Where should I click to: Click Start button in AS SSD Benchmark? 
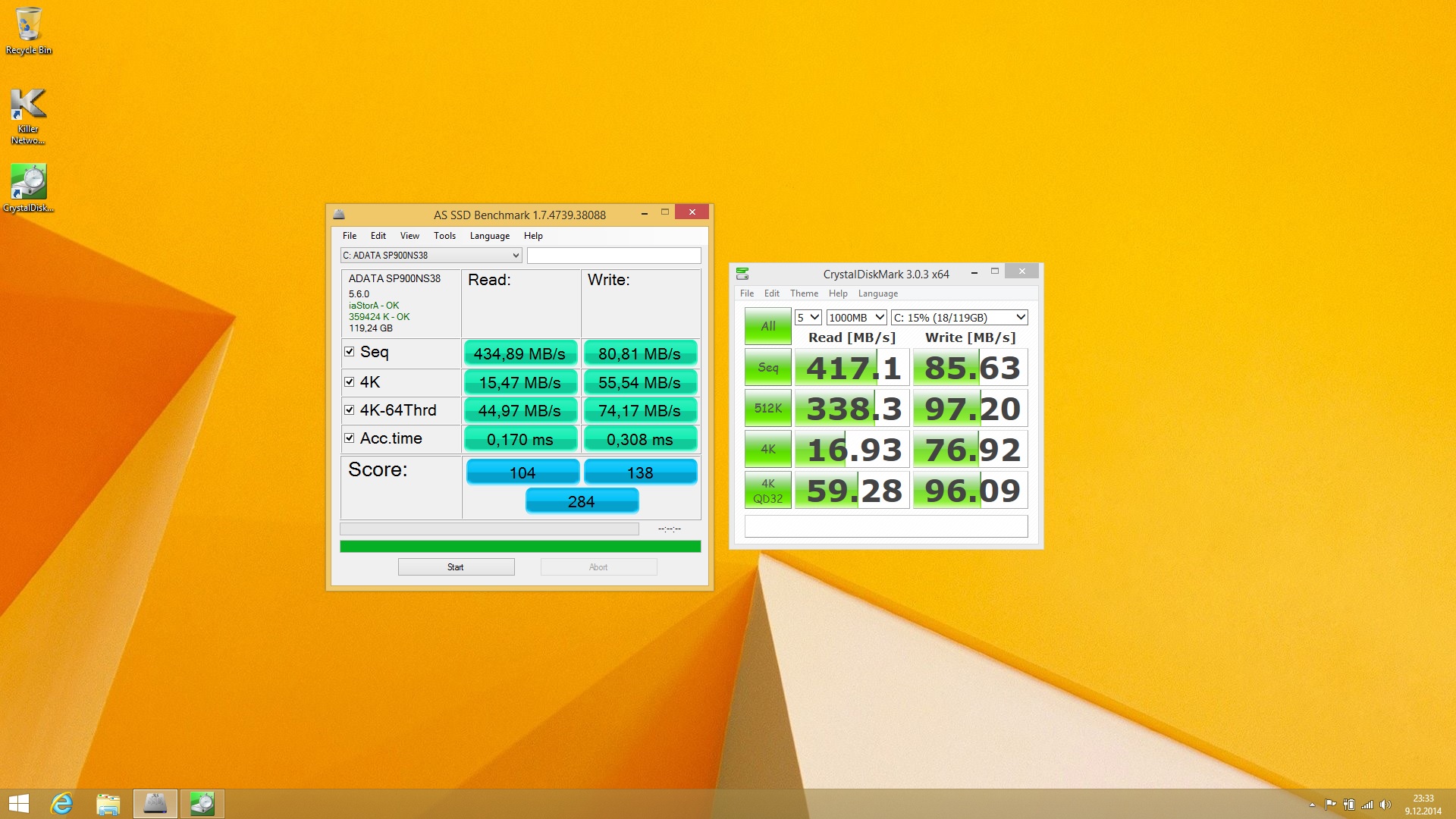pos(456,567)
